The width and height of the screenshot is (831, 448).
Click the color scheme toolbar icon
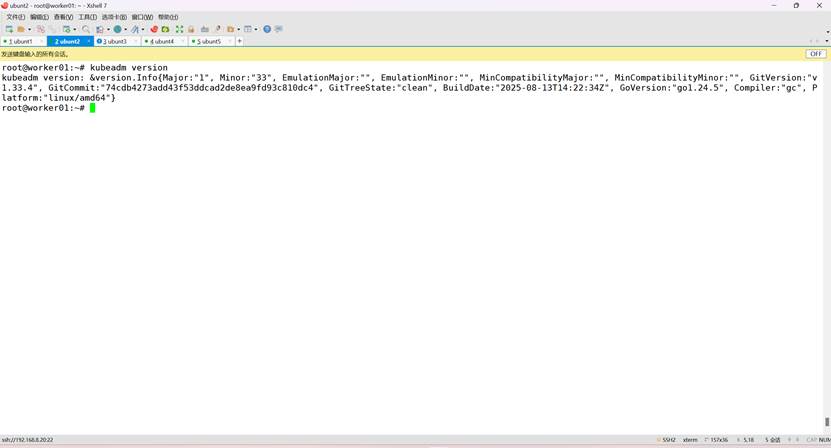pyautogui.click(x=100, y=29)
